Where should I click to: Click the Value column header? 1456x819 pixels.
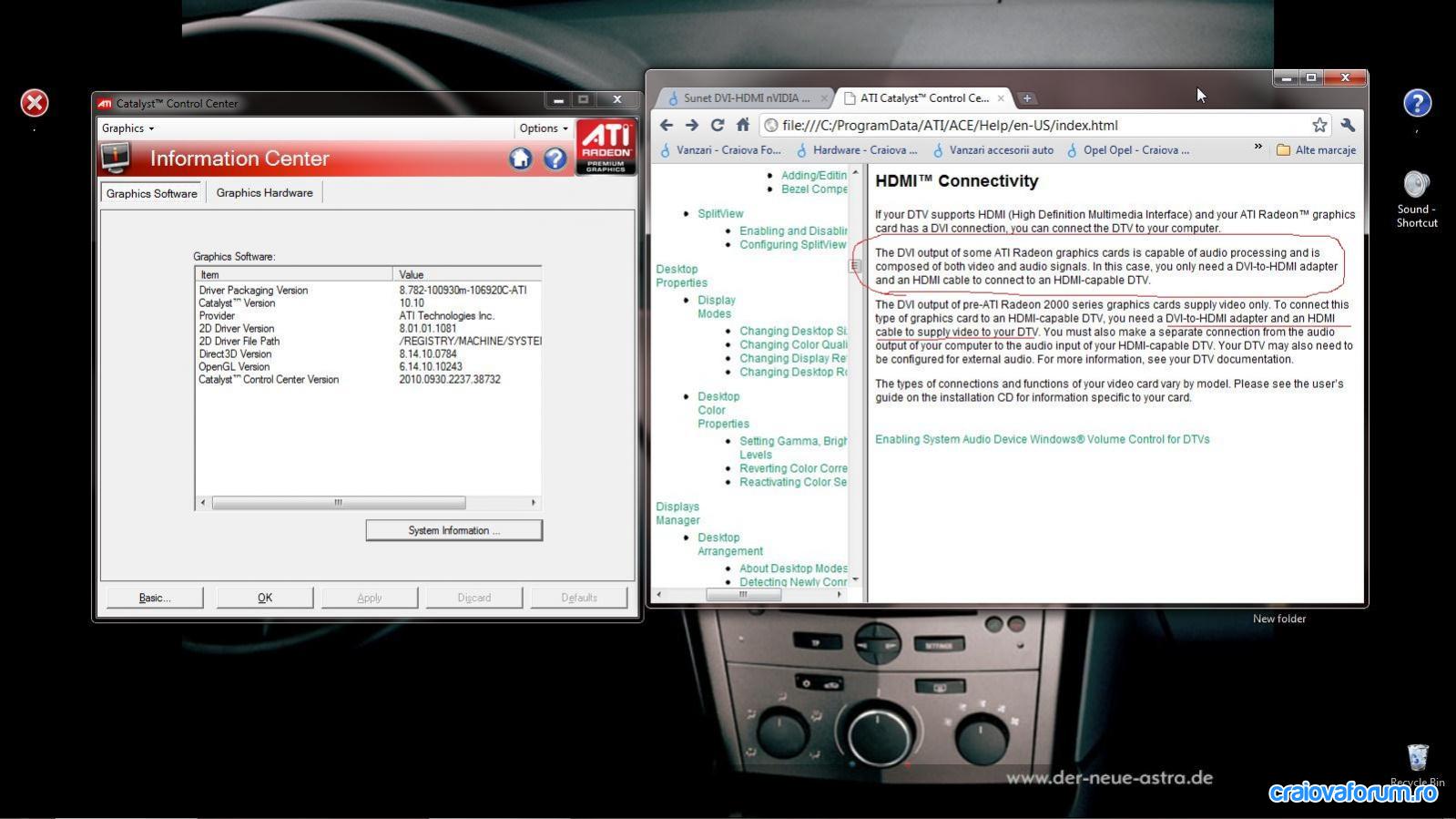[467, 274]
